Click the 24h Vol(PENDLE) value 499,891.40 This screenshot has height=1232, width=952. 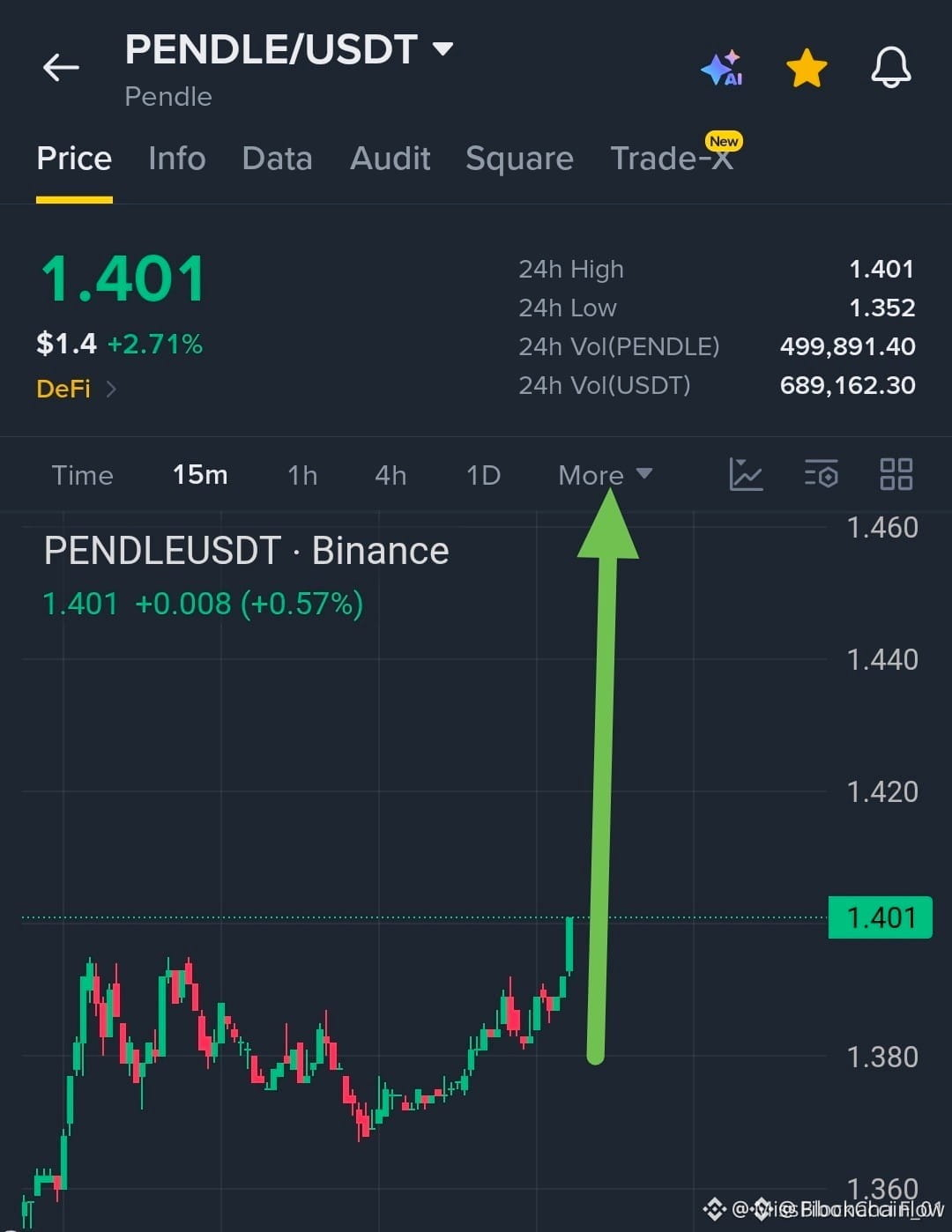click(847, 346)
